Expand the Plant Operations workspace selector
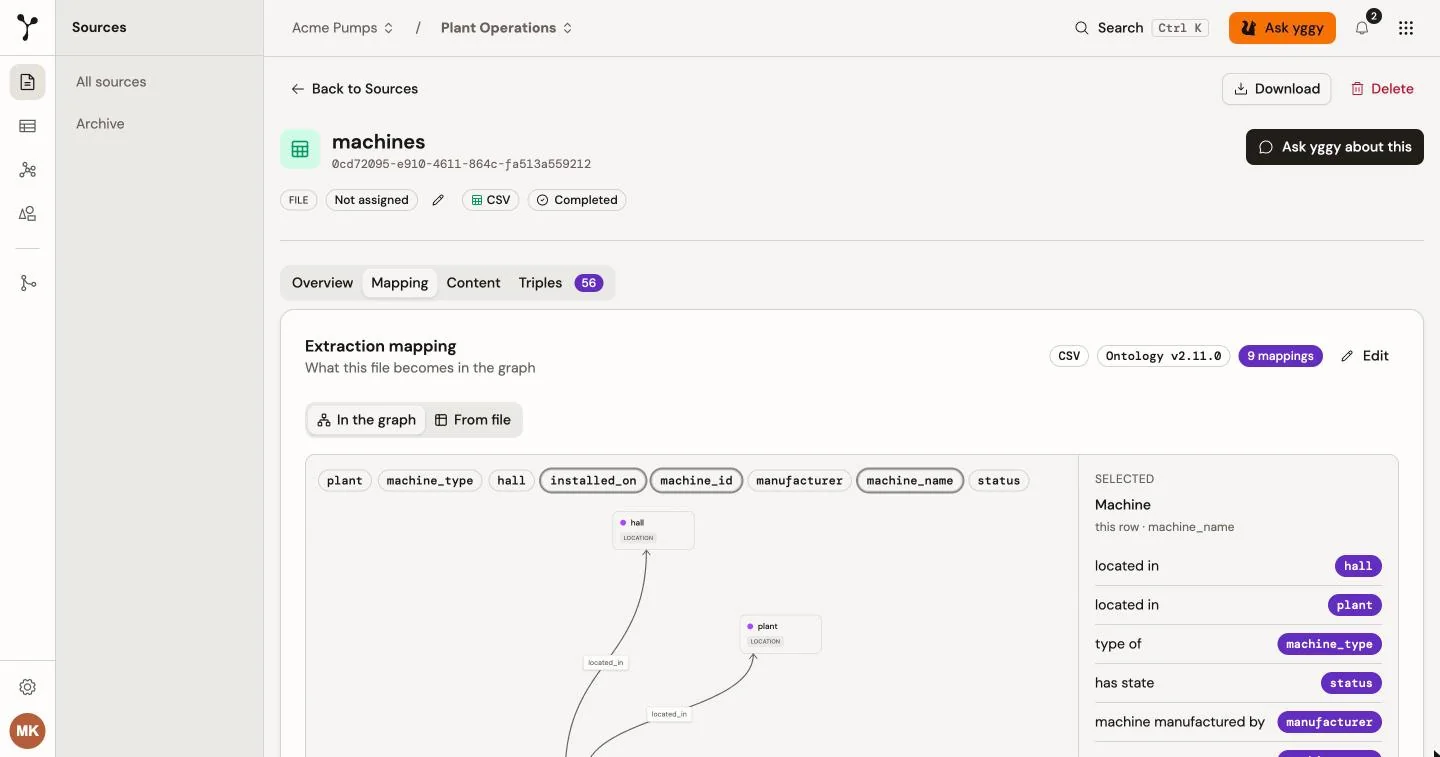Viewport: 1440px width, 757px height. pyautogui.click(x=506, y=28)
